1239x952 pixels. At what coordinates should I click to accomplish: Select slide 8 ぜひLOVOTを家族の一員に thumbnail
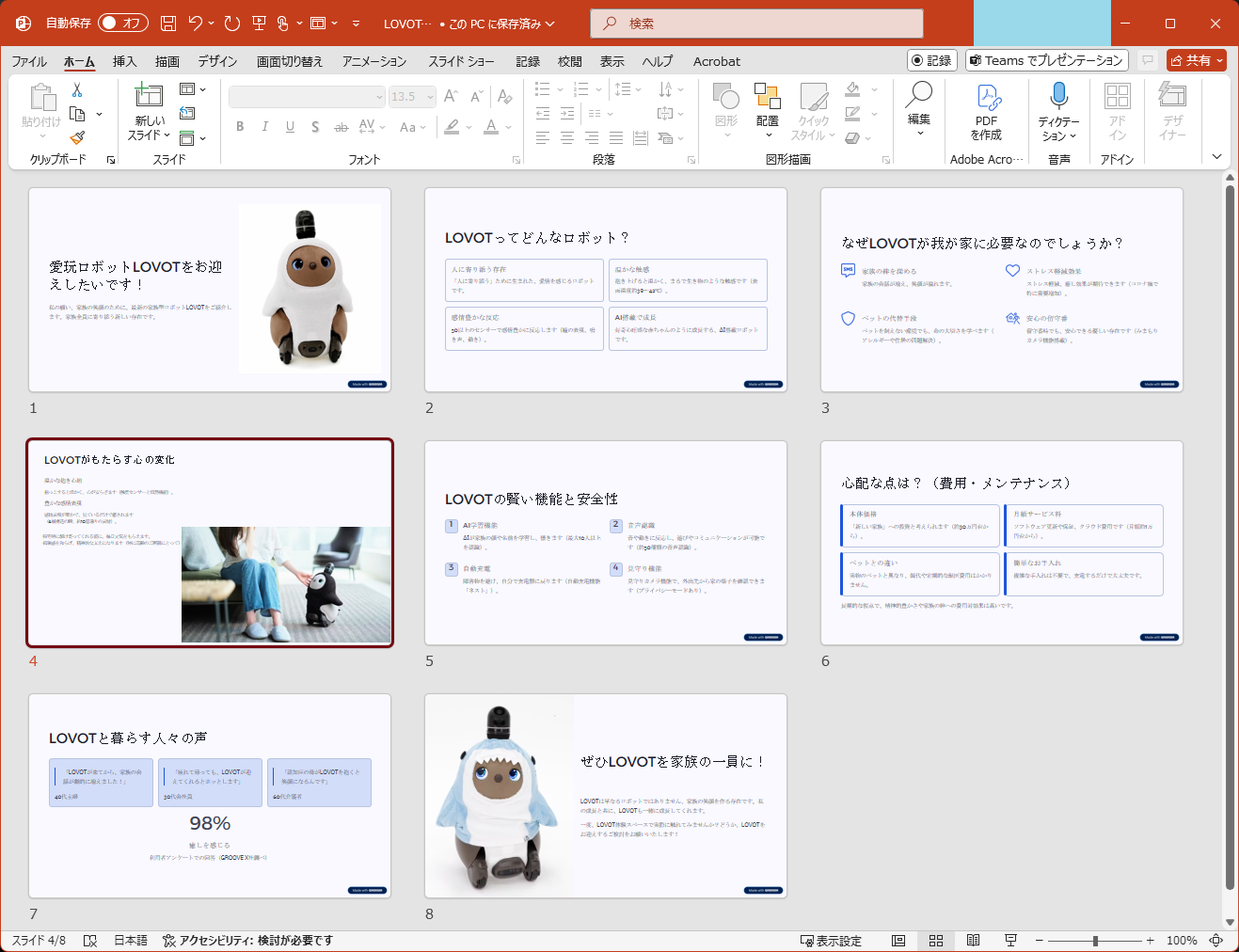pos(606,796)
